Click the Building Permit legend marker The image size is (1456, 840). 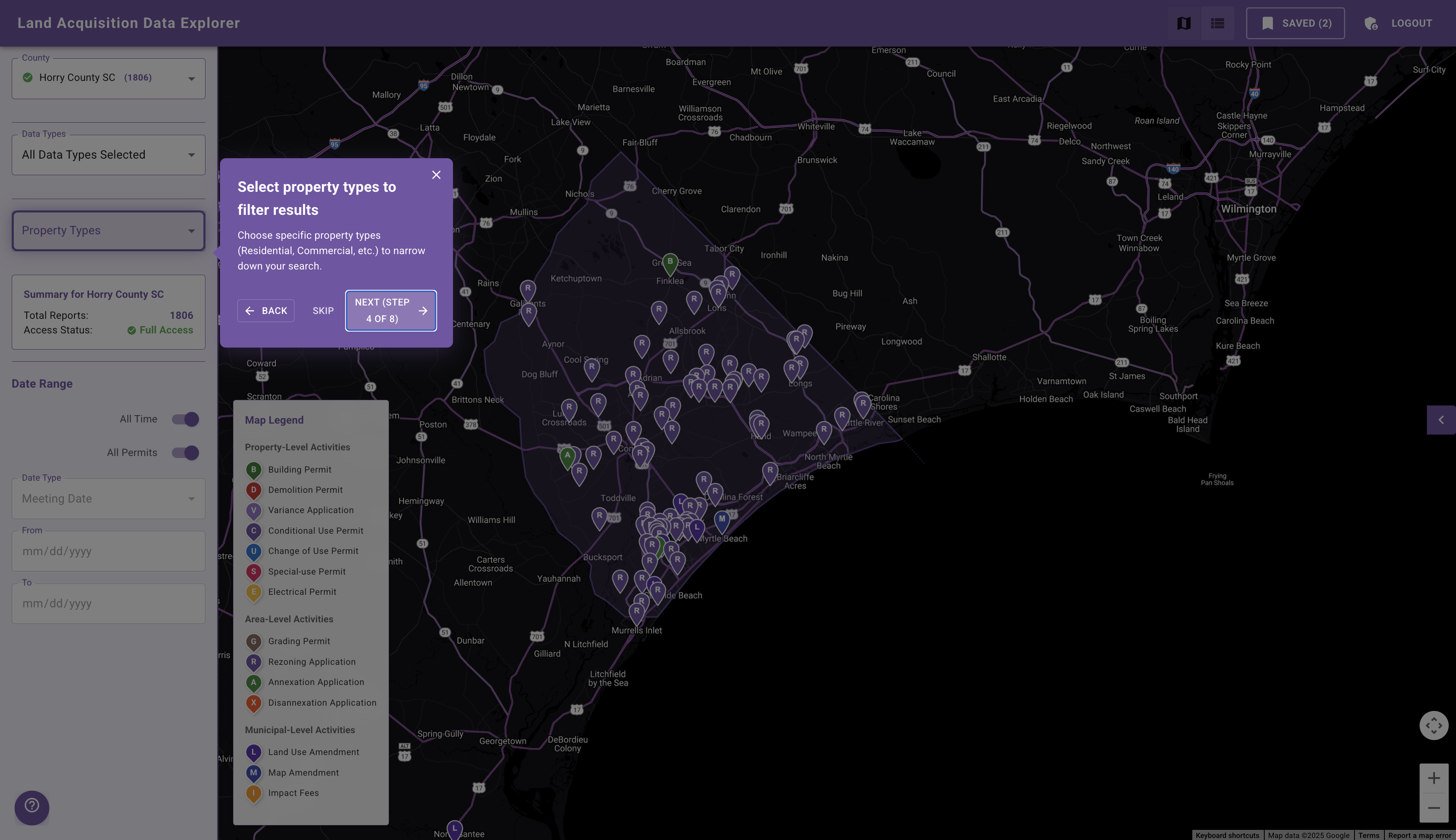click(x=254, y=470)
